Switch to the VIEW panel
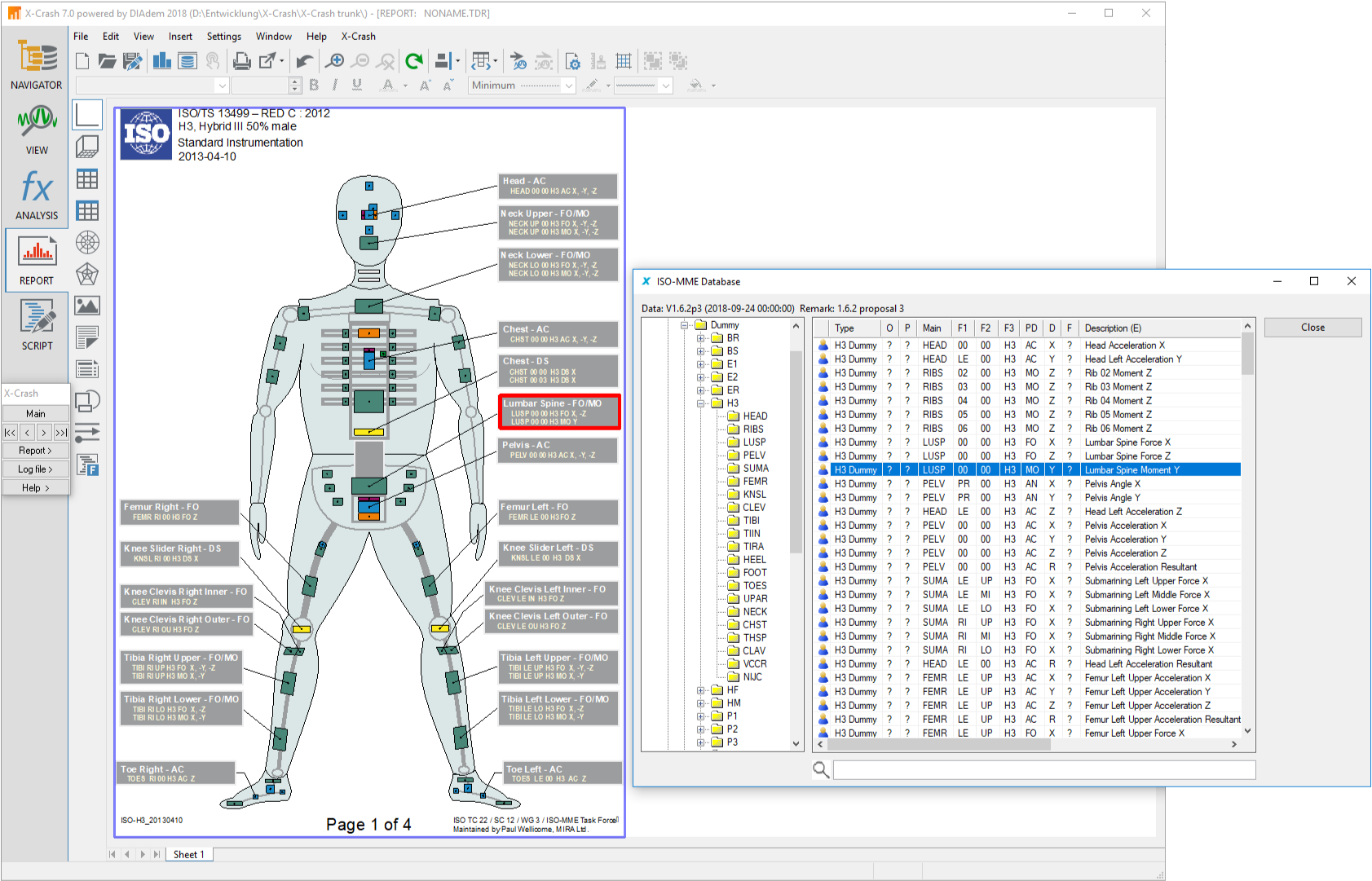This screenshot has width=1372, height=881. (x=36, y=130)
